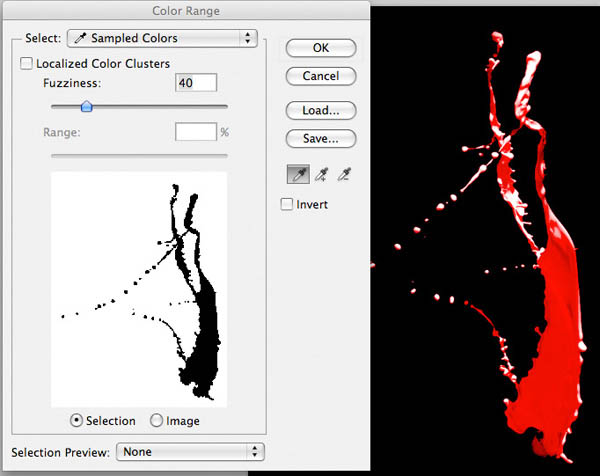
Task: Click the Range percentage field
Action: tap(196, 132)
